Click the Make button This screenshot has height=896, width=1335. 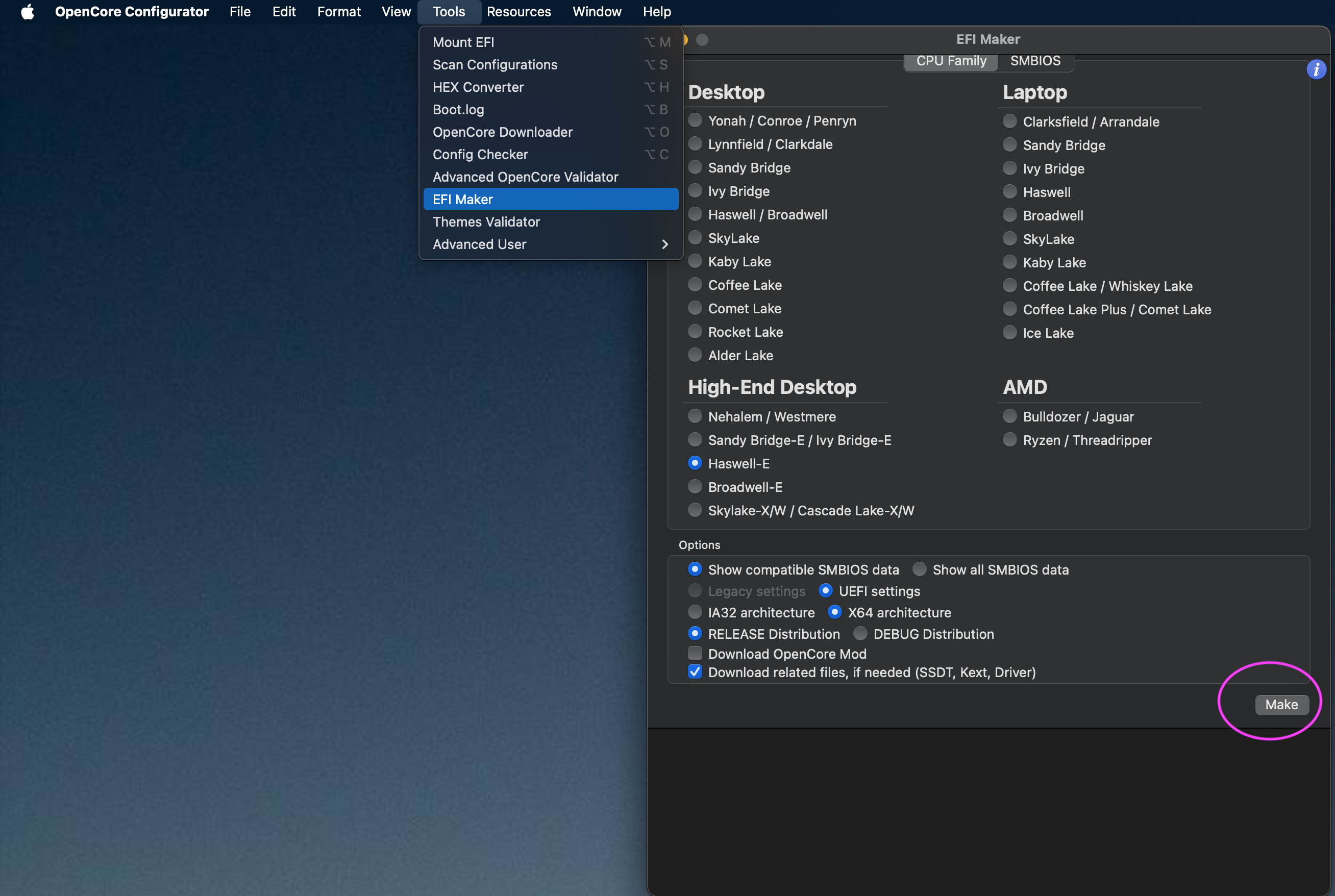[1281, 705]
